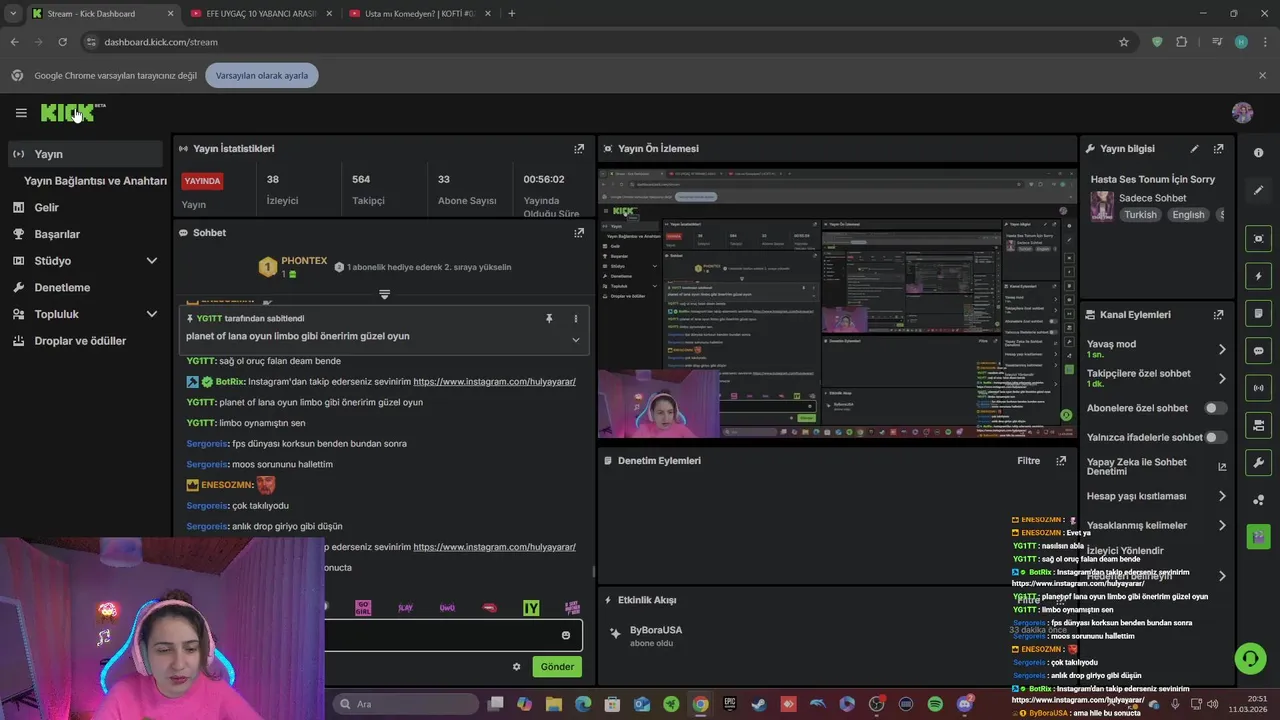Open the user profile avatar menu
The height and width of the screenshot is (720, 1280).
(x=1242, y=113)
